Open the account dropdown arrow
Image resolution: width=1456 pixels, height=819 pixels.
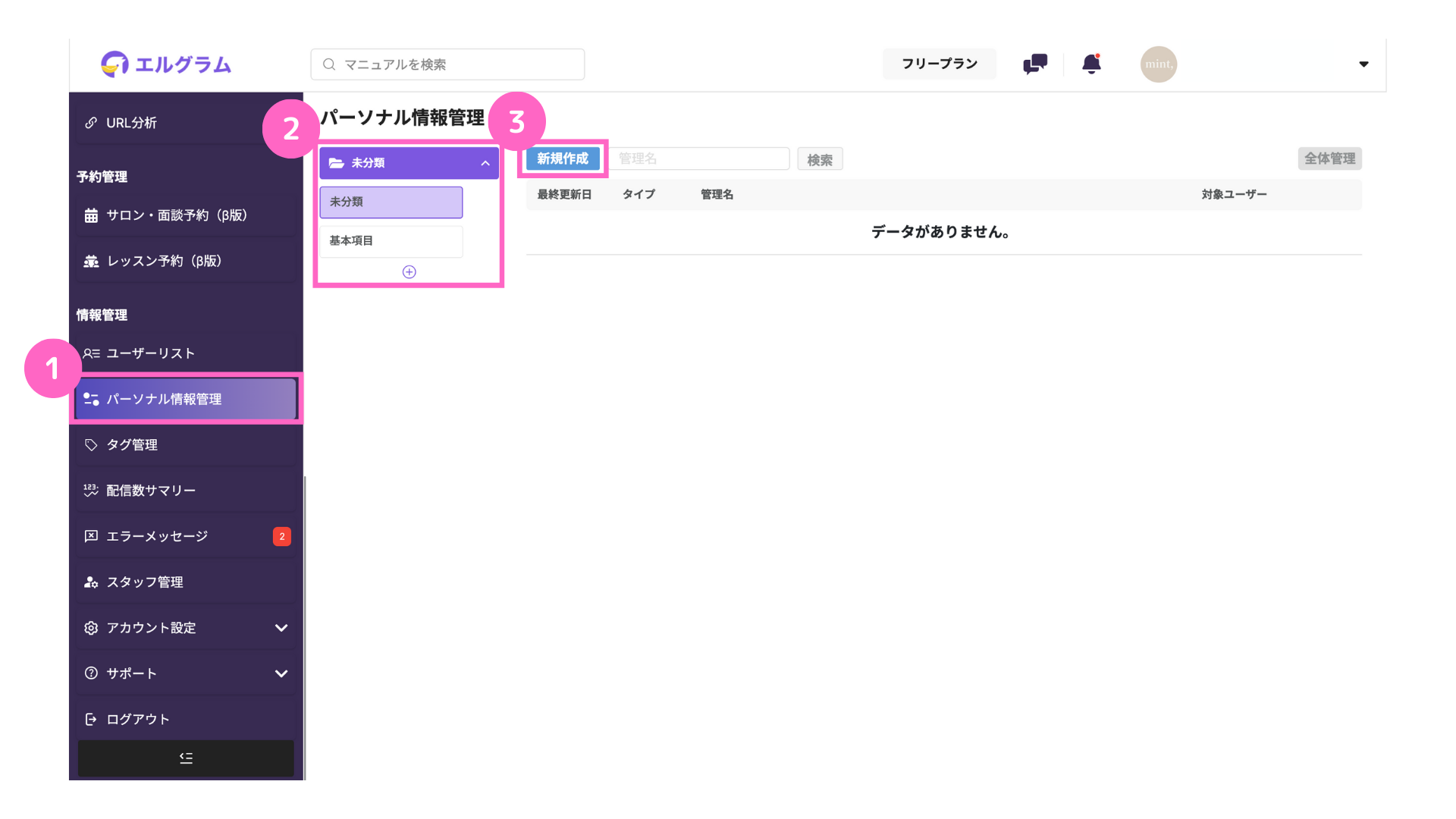tap(1363, 64)
